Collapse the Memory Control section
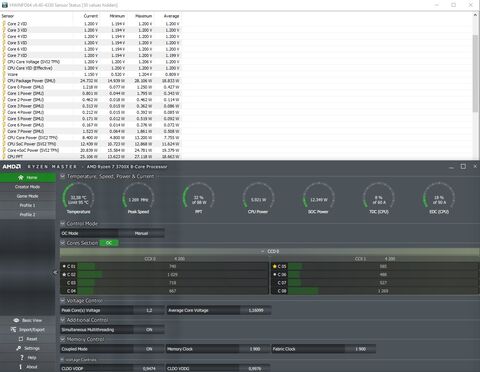Viewport: 480px width, 372px height. click(62, 339)
